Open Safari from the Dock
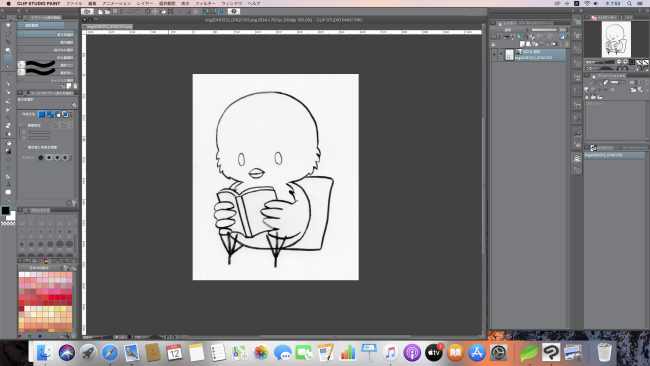650x366 pixels. click(110, 353)
